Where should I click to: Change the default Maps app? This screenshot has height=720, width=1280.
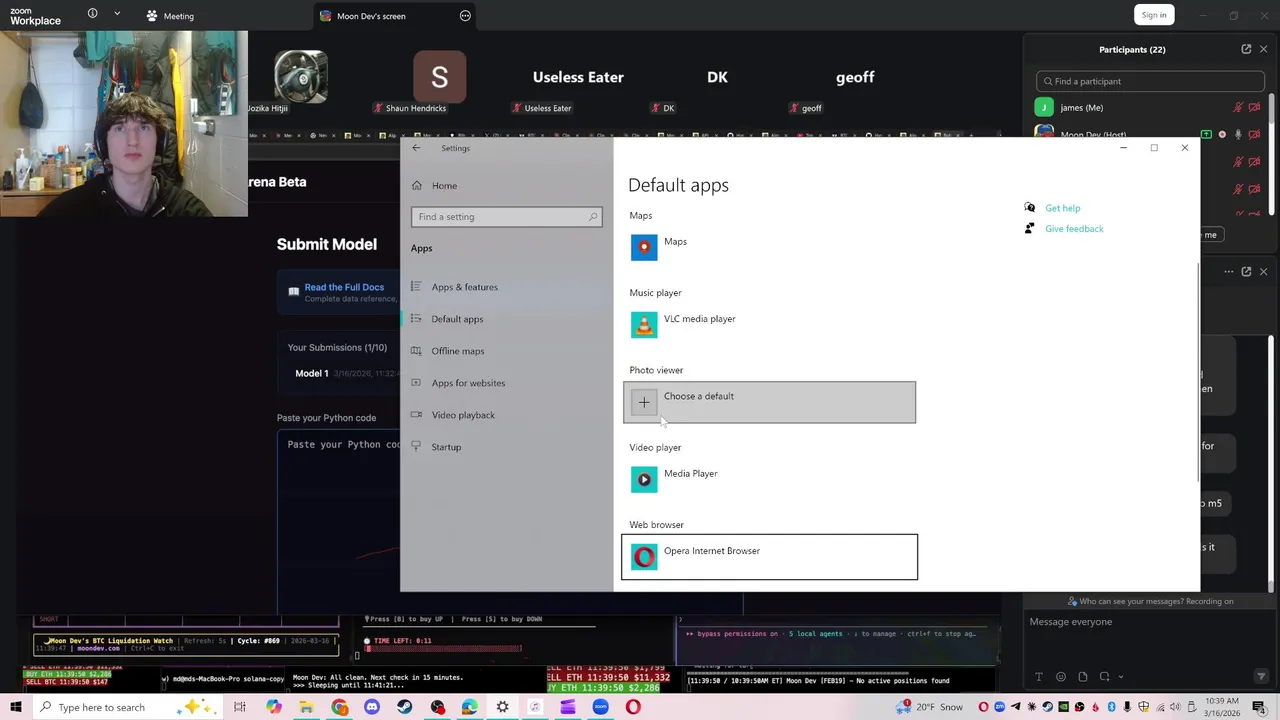769,247
